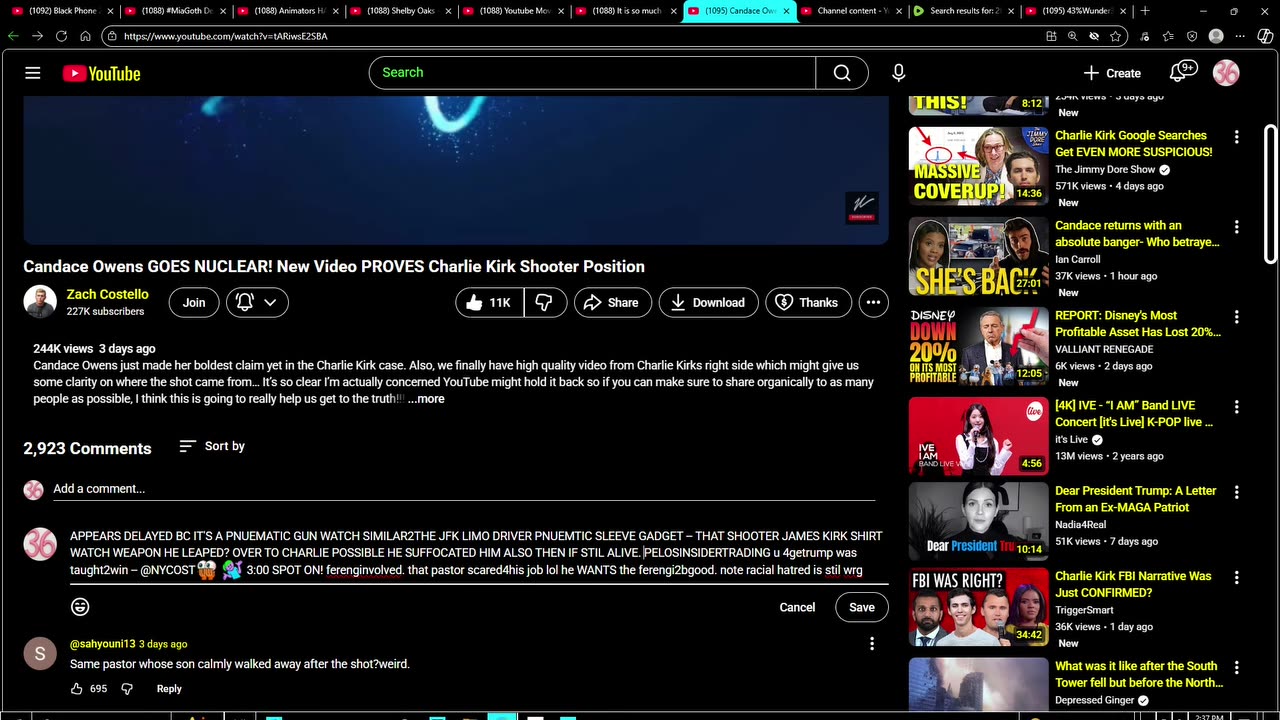The image size is (1280, 720).
Task: Go back in the browser
Action: pyautogui.click(x=13, y=36)
